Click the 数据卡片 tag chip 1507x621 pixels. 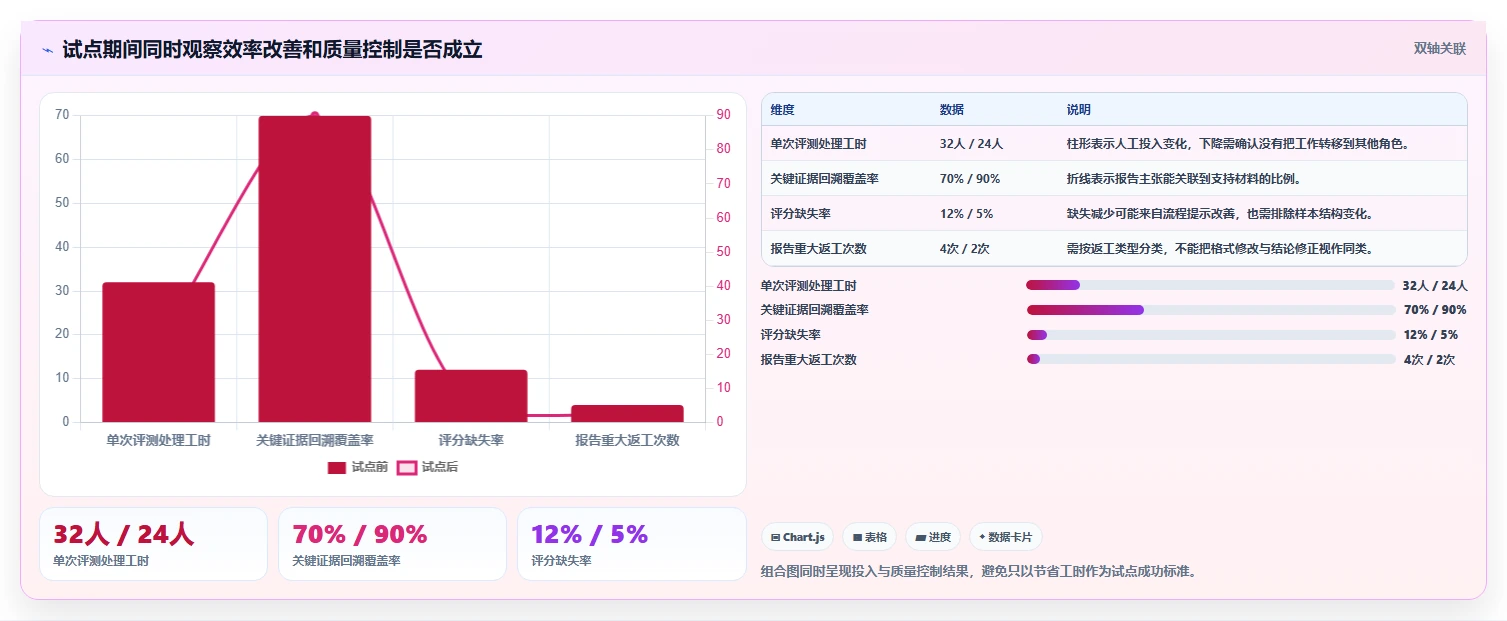tap(1006, 537)
